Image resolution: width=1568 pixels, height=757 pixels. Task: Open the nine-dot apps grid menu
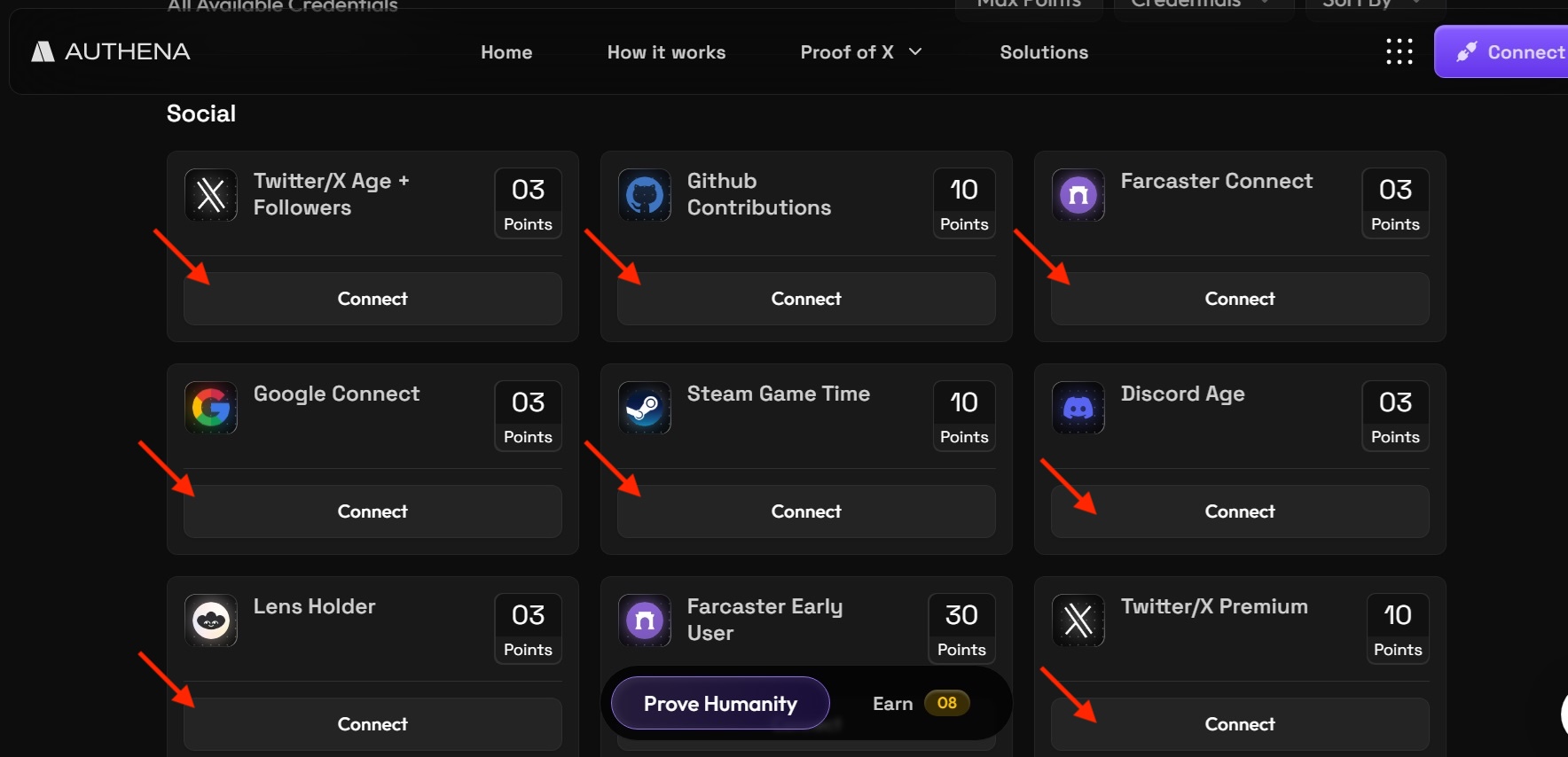coord(1399,51)
